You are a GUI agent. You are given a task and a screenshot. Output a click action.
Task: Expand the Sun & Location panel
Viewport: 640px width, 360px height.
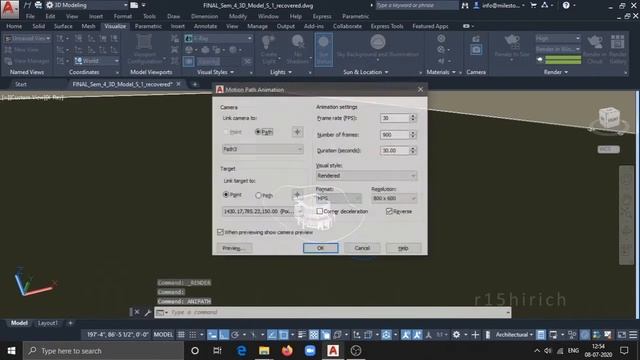click(366, 72)
